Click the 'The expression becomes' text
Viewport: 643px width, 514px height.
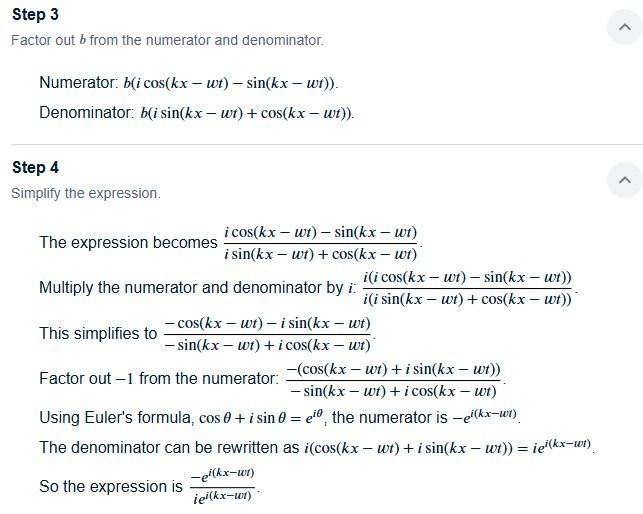tap(128, 242)
